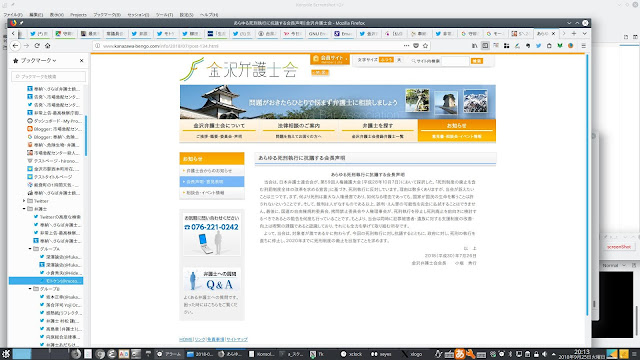Open 弁護士会からのお知らせ side menu
This screenshot has width=640, height=360.
pos(212,171)
